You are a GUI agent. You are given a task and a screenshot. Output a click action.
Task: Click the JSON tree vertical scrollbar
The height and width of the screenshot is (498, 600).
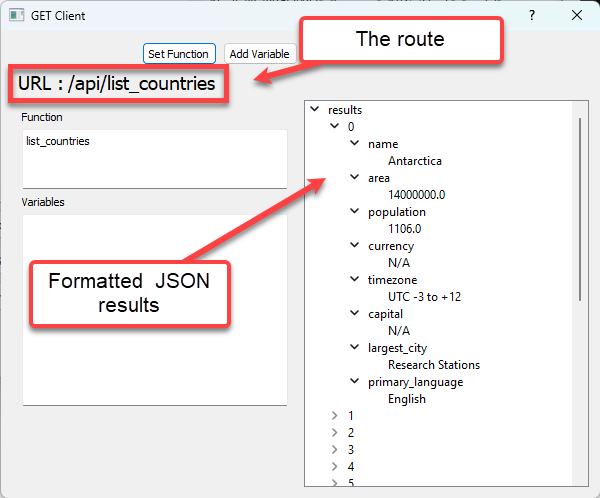pos(580,210)
